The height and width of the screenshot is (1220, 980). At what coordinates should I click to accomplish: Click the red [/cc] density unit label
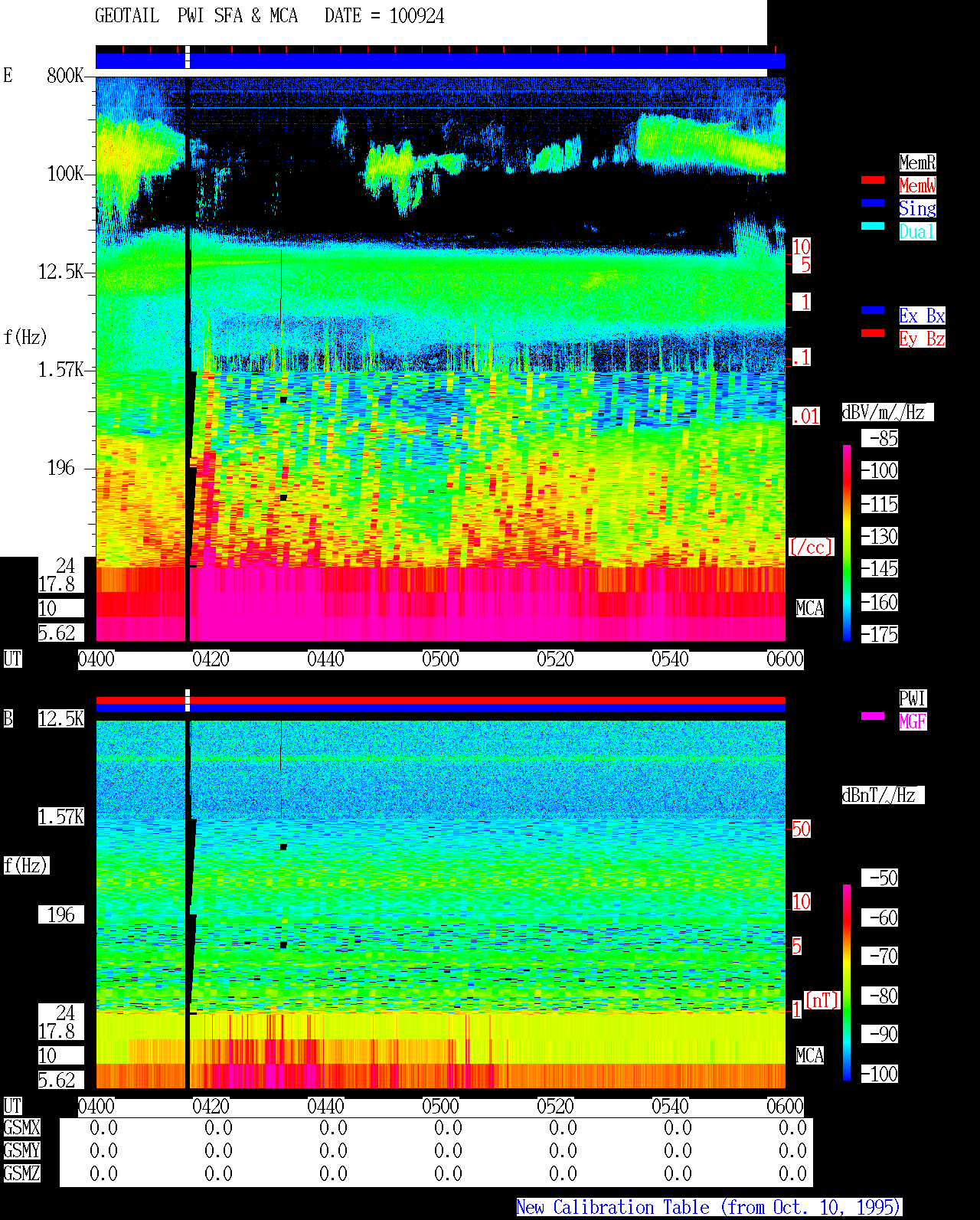tap(811, 547)
